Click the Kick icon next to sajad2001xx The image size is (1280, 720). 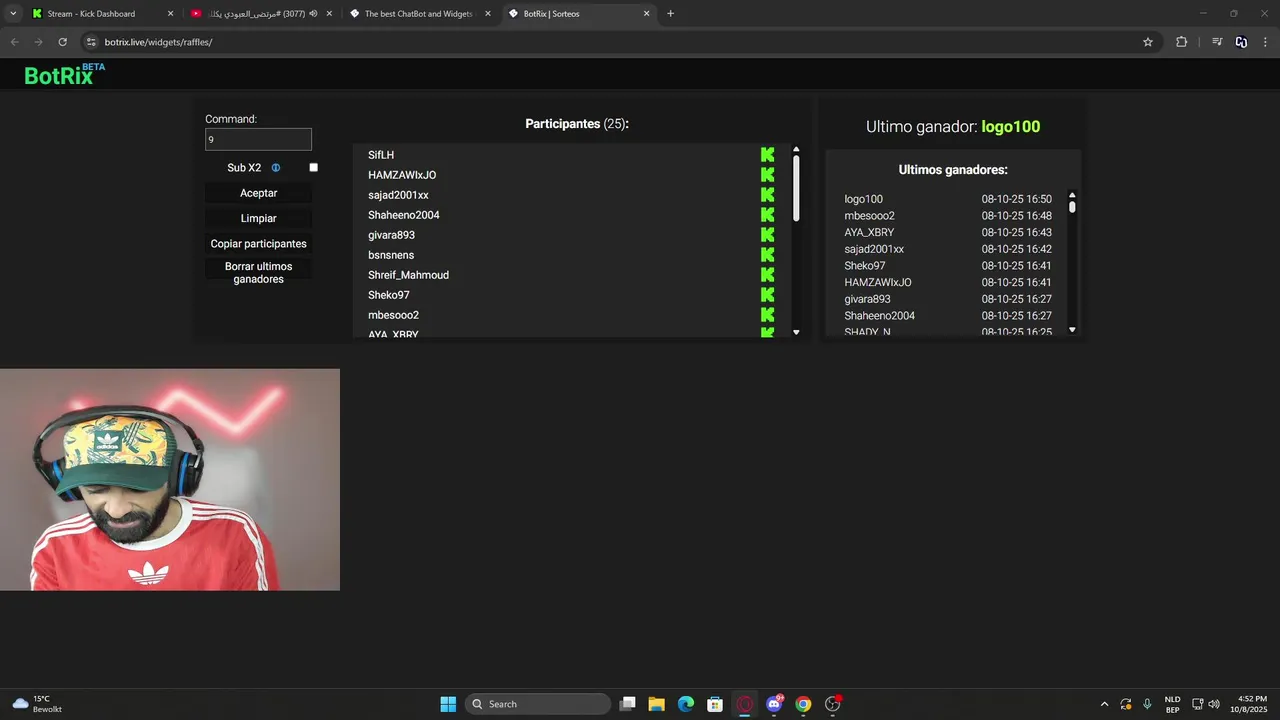(x=767, y=195)
